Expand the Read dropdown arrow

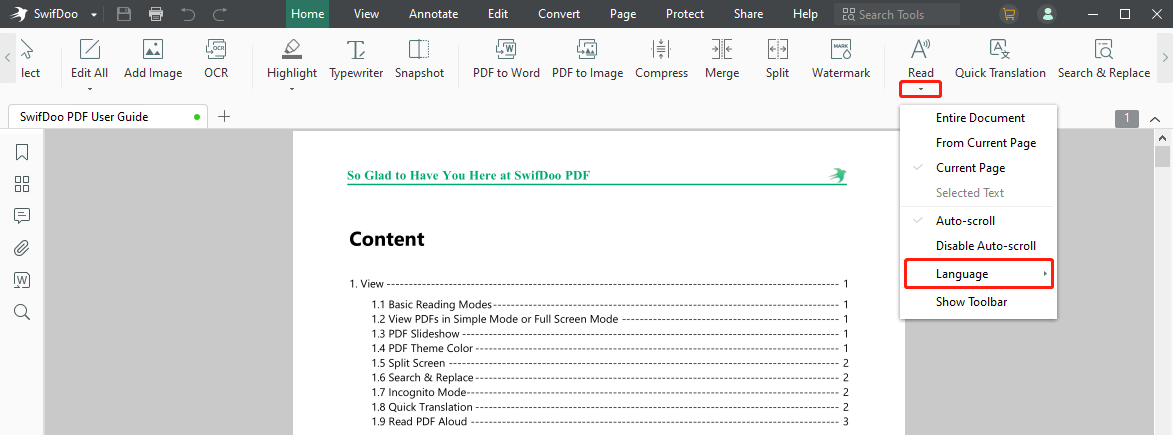tap(921, 89)
